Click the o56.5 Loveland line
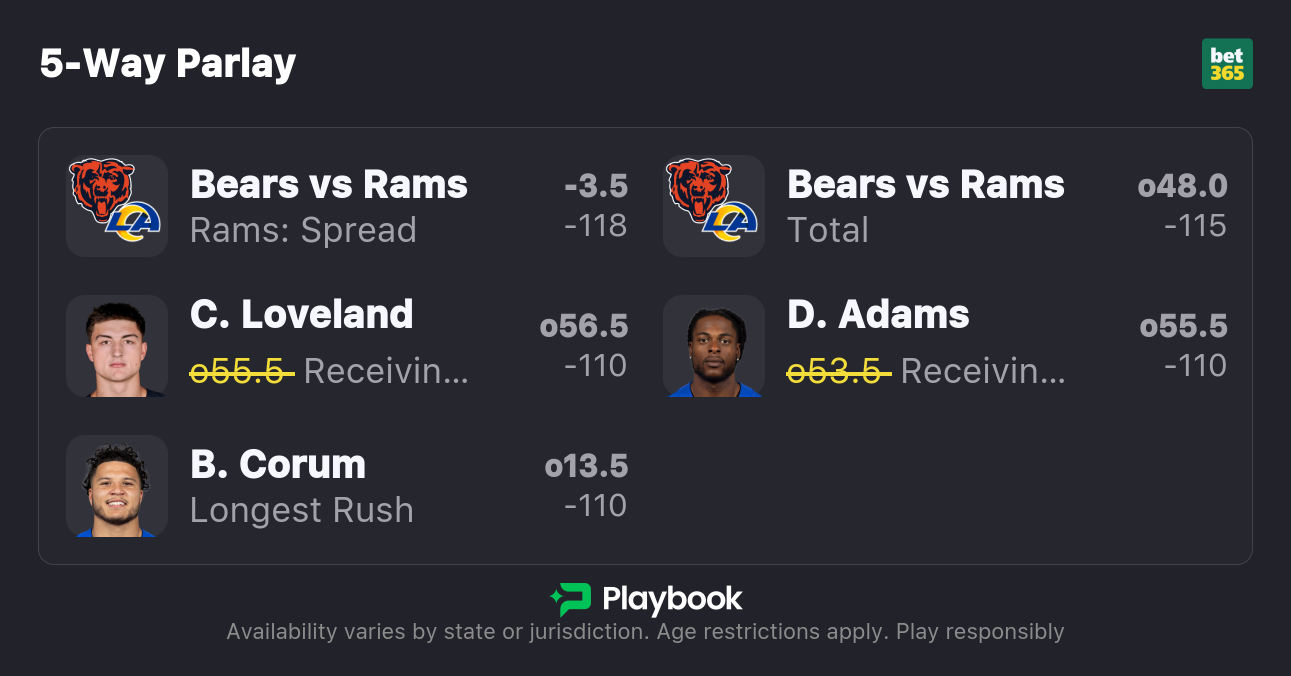Image resolution: width=1291 pixels, height=676 pixels. (584, 326)
